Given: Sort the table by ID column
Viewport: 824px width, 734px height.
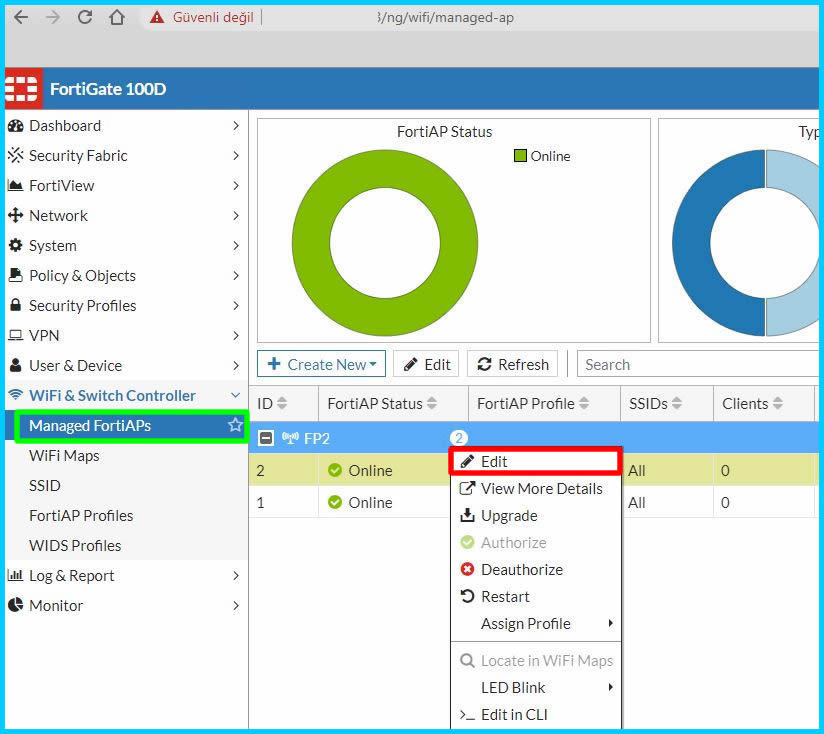Looking at the screenshot, I should click(282, 404).
